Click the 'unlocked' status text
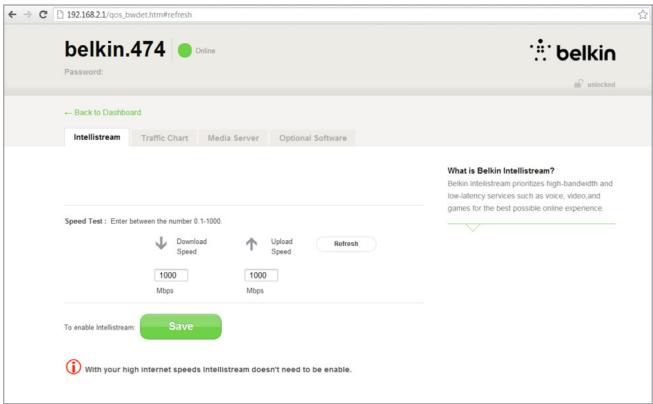 601,85
